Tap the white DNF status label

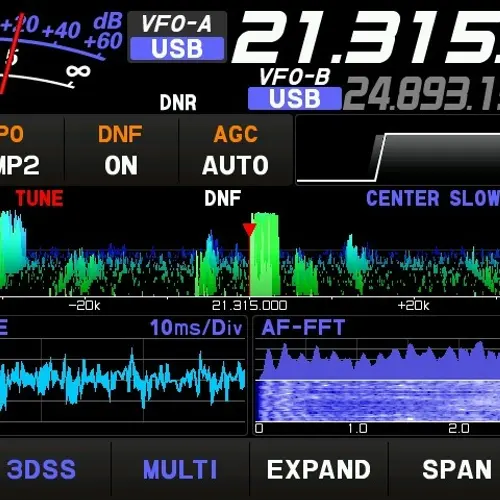point(223,198)
